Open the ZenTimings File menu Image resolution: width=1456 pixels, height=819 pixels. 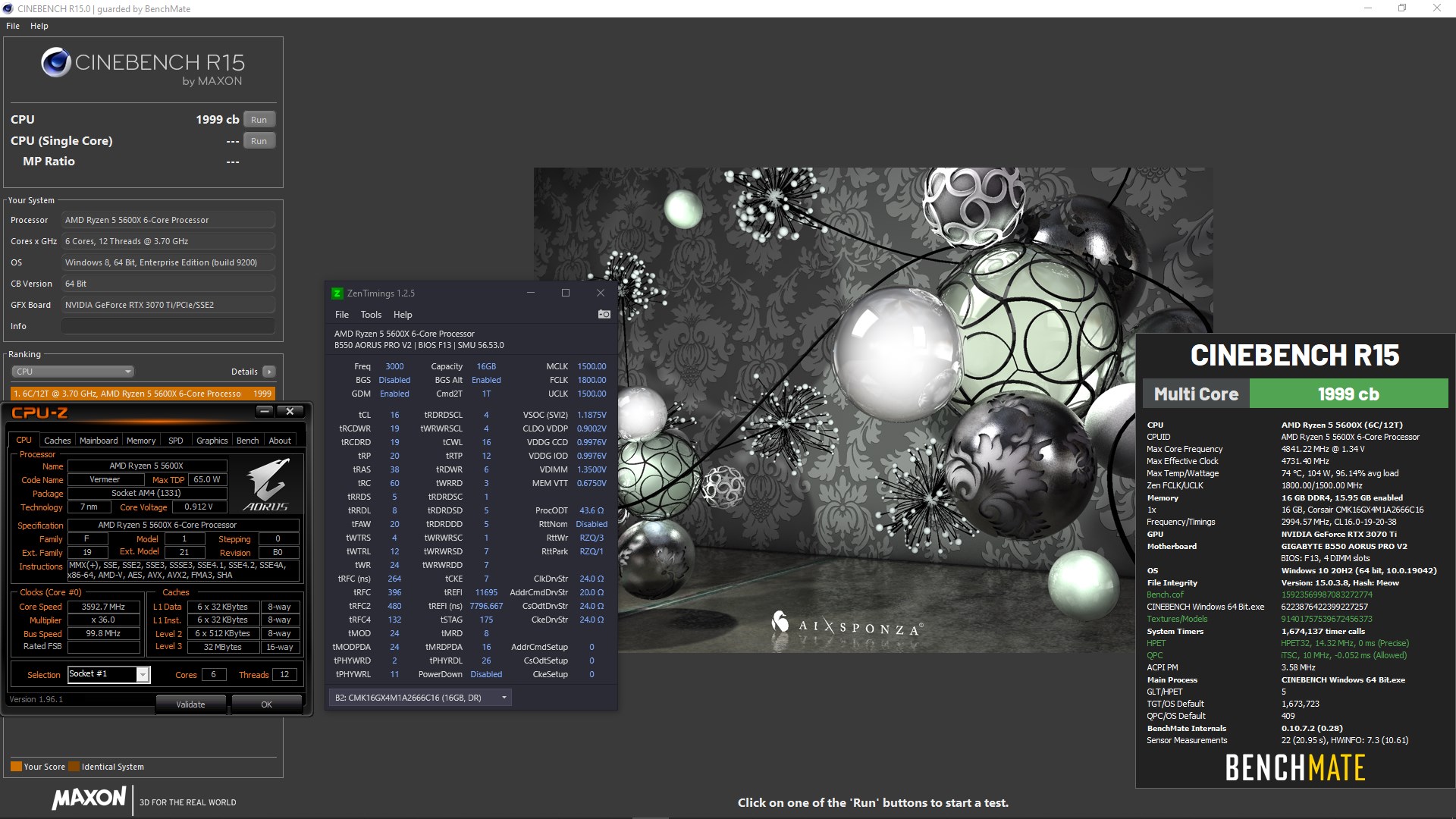pos(342,315)
